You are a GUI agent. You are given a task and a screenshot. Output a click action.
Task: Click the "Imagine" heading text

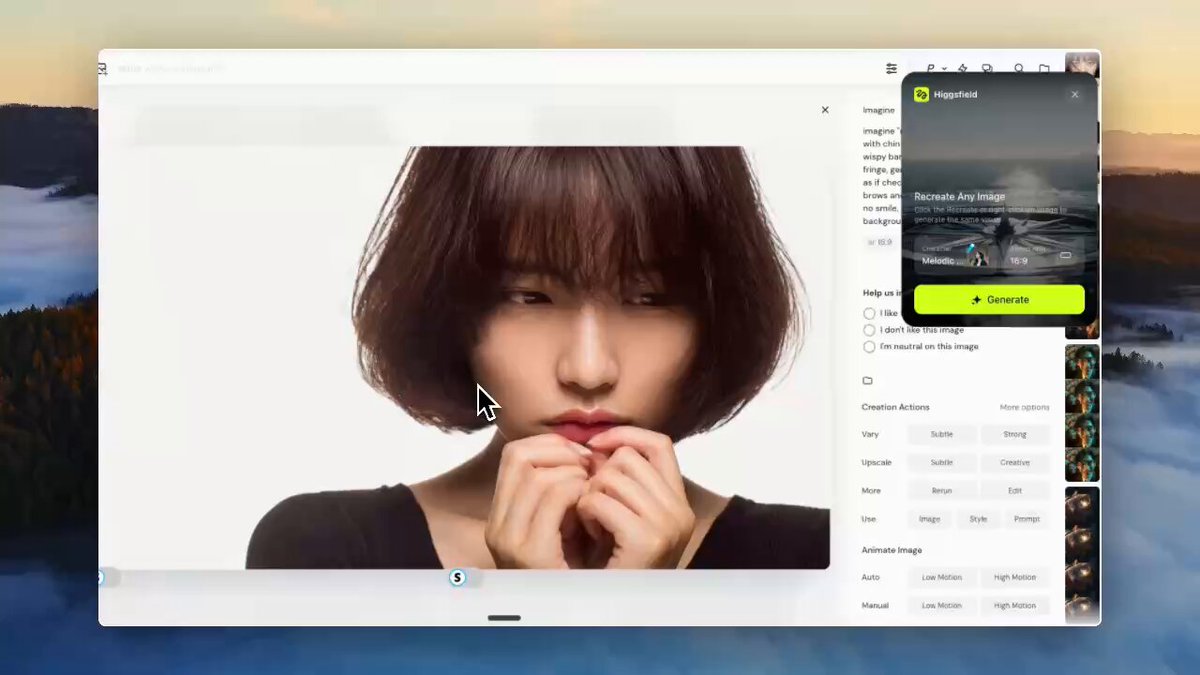coord(879,110)
